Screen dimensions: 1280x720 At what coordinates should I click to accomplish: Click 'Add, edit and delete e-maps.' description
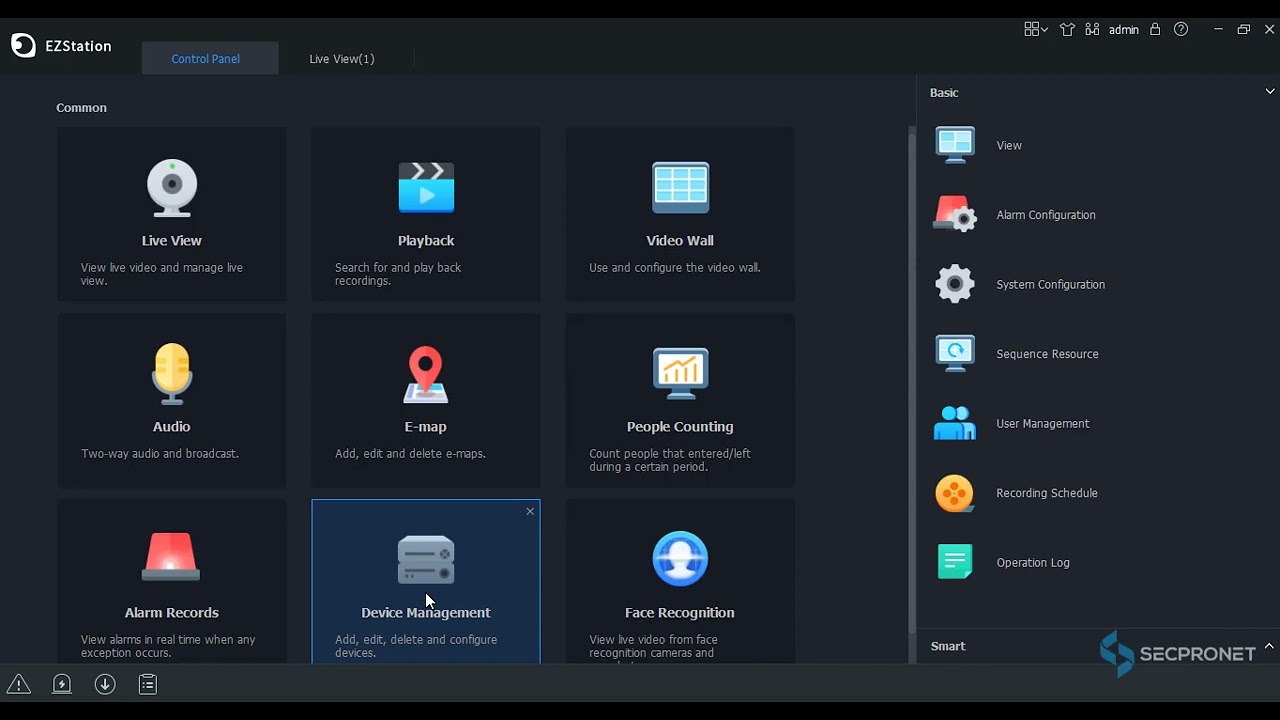pos(410,454)
